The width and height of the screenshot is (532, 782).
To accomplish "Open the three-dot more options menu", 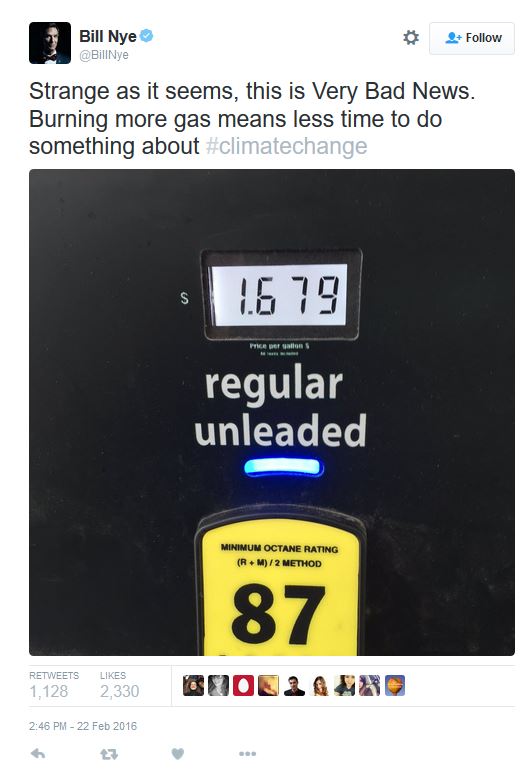I will tap(247, 754).
